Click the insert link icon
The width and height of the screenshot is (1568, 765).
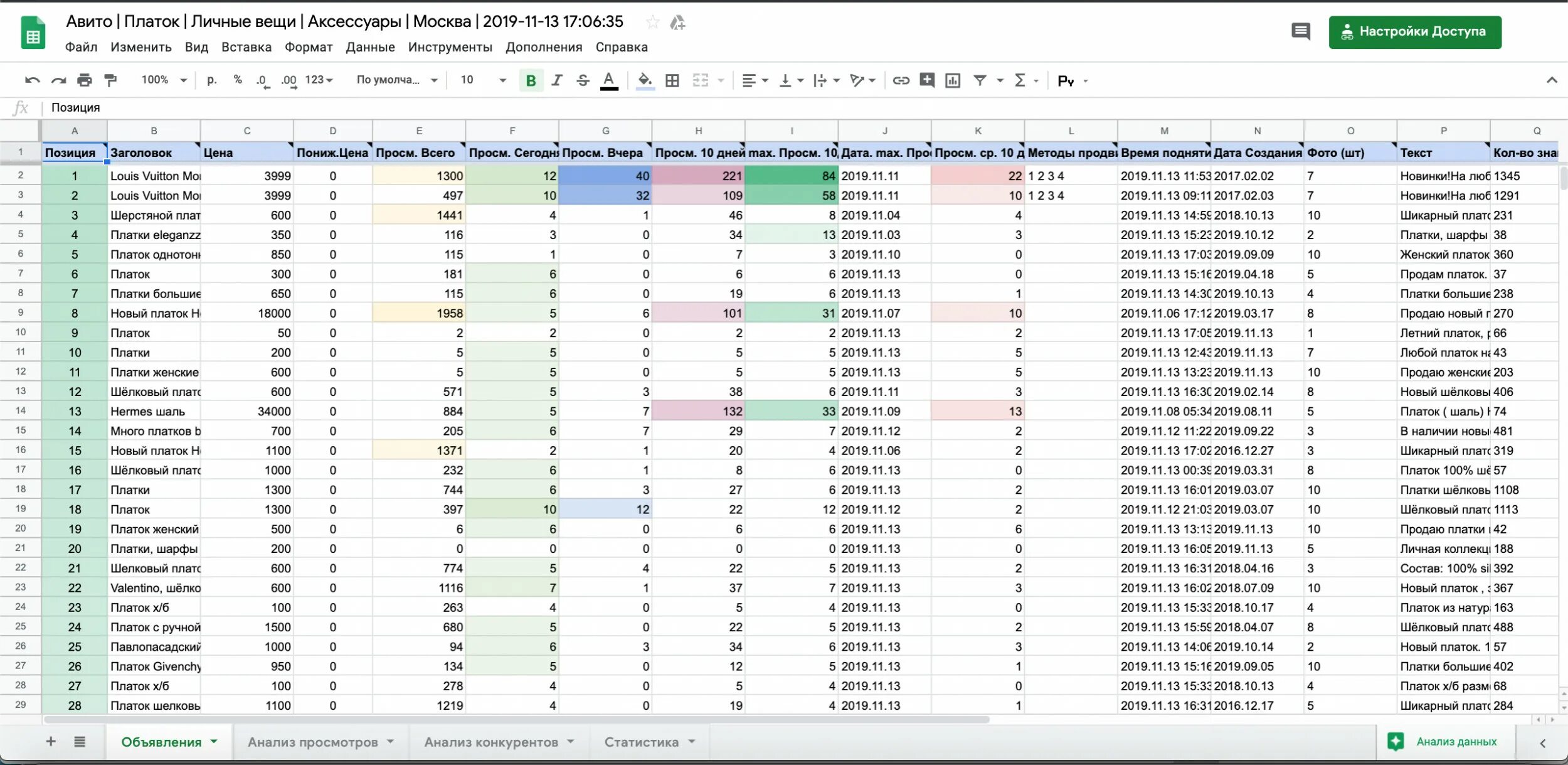point(901,80)
